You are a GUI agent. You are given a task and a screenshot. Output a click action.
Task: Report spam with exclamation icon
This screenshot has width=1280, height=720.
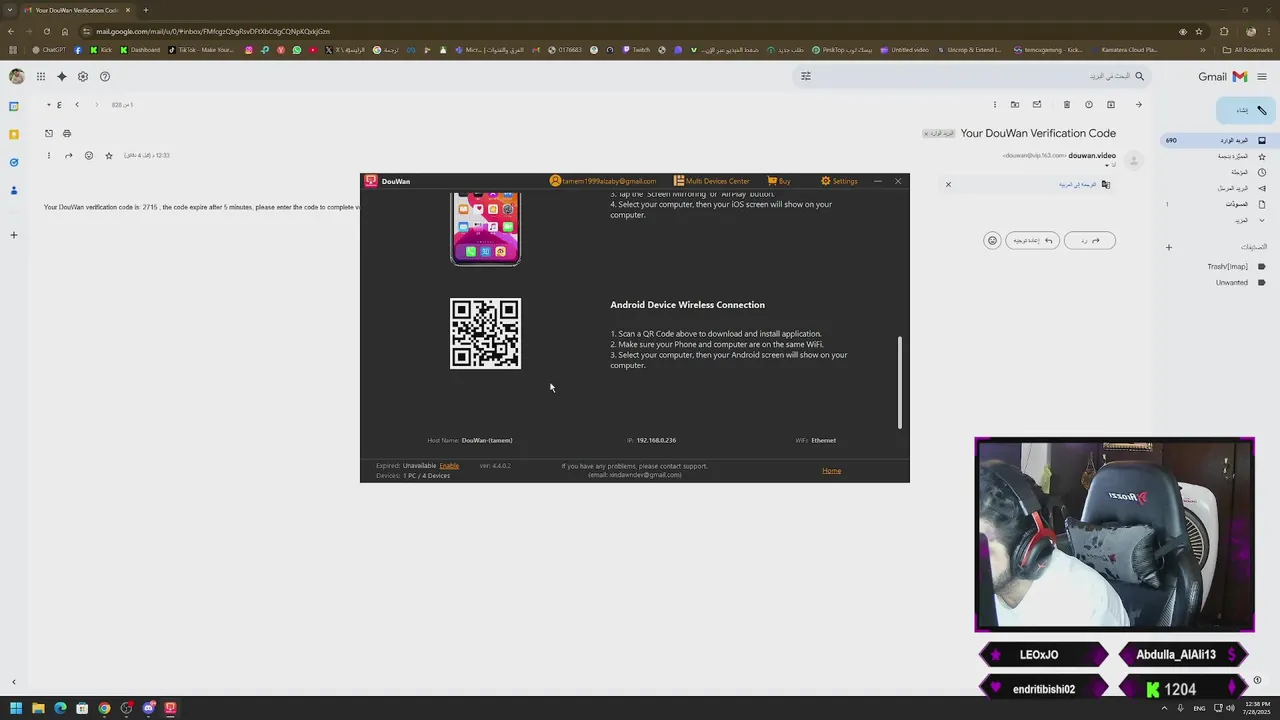click(x=1088, y=104)
